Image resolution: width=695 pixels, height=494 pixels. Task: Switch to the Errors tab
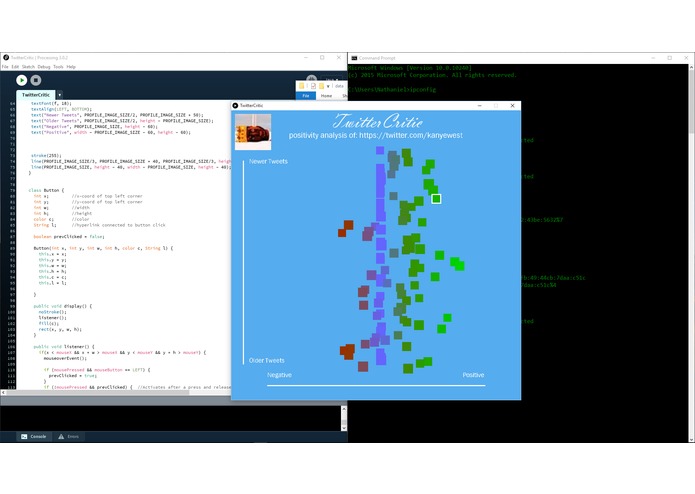pyautogui.click(x=69, y=436)
